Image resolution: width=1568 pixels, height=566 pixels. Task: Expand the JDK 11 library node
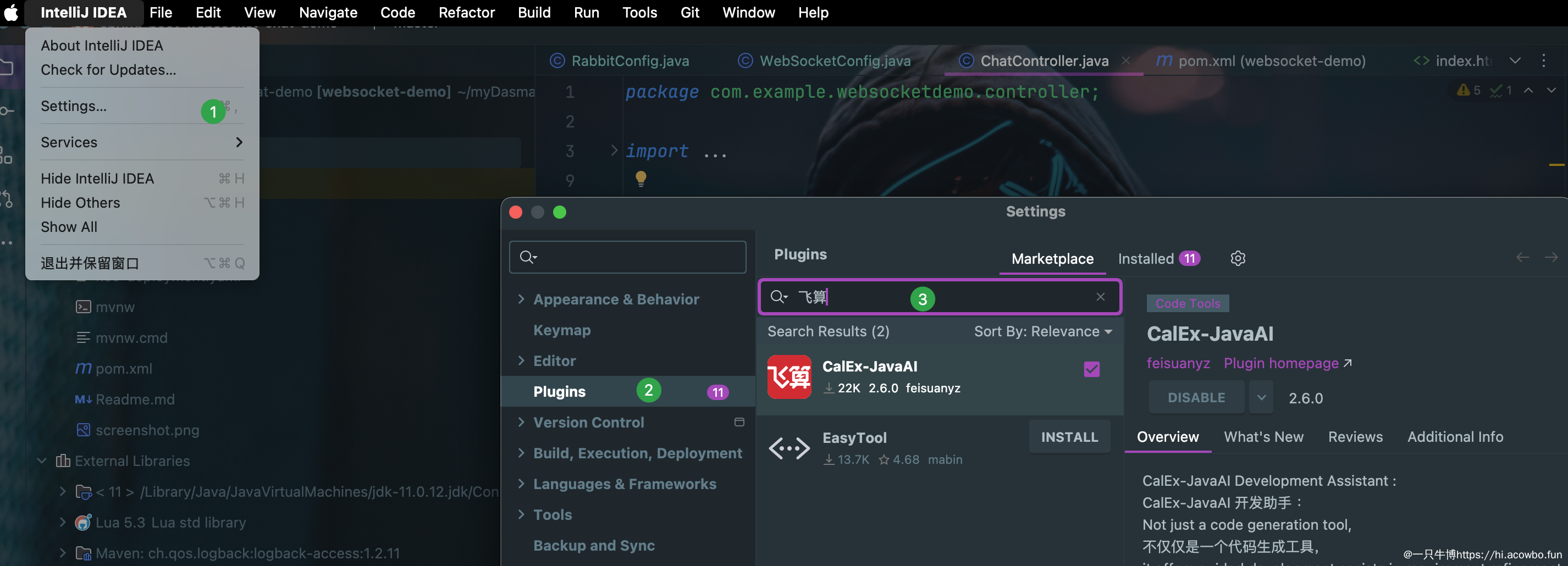click(62, 492)
